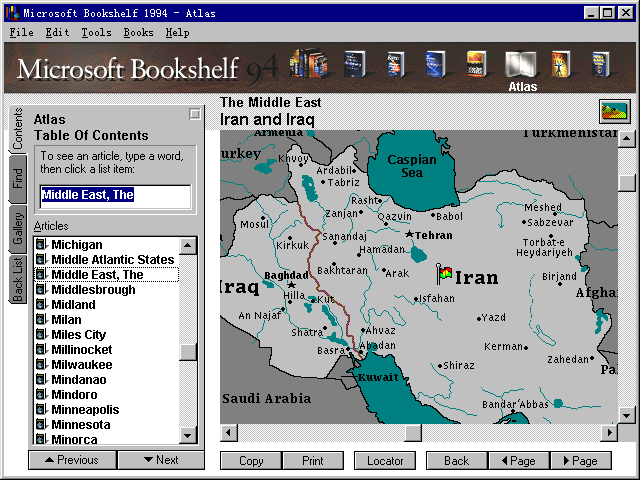Click the Back button
Viewport: 640px width, 480px height.
pos(457,460)
